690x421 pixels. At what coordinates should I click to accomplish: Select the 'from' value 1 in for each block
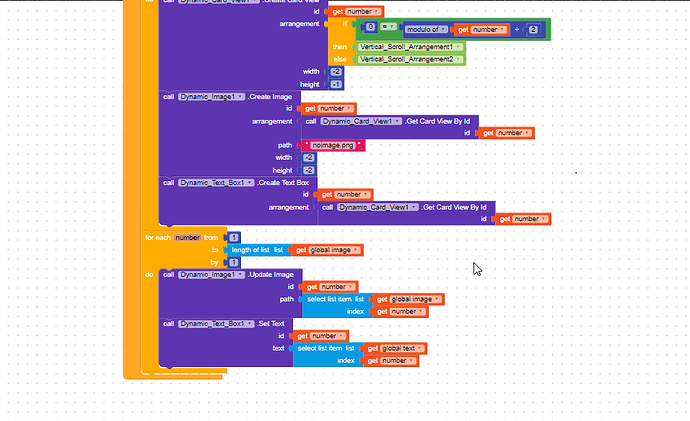tap(234, 238)
